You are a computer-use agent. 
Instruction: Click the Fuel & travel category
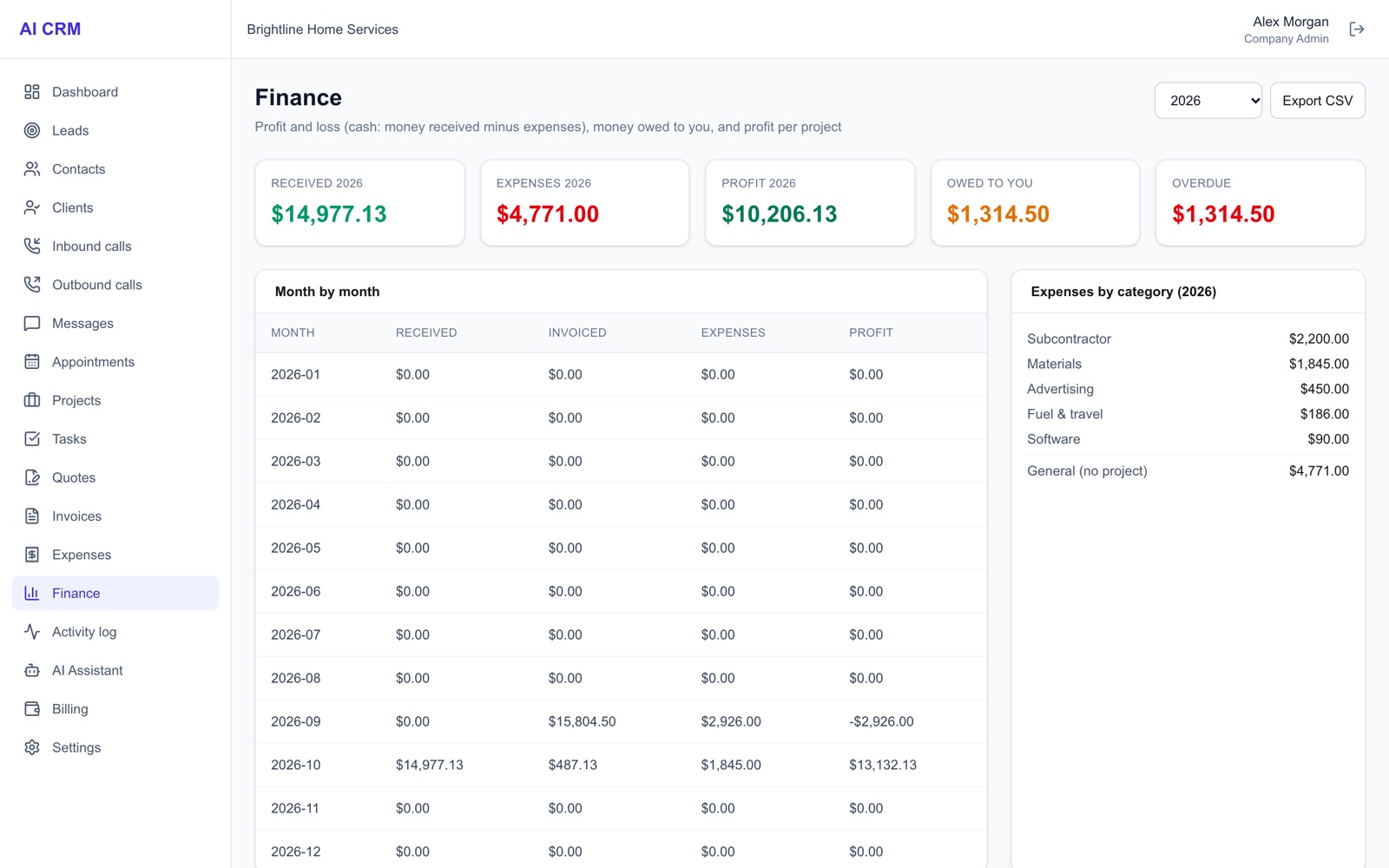pos(1065,414)
